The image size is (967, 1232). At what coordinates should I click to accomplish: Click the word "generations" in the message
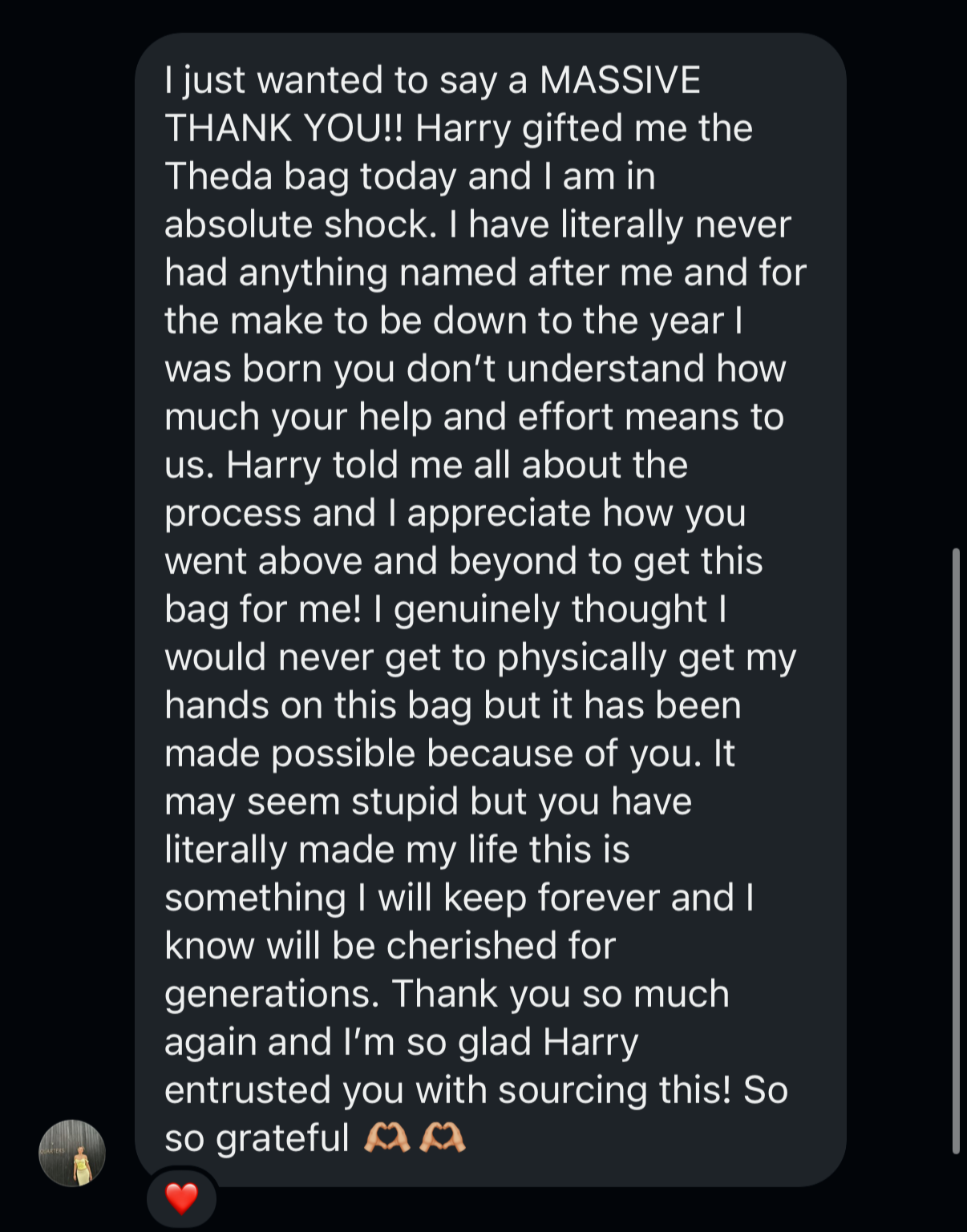[x=271, y=994]
